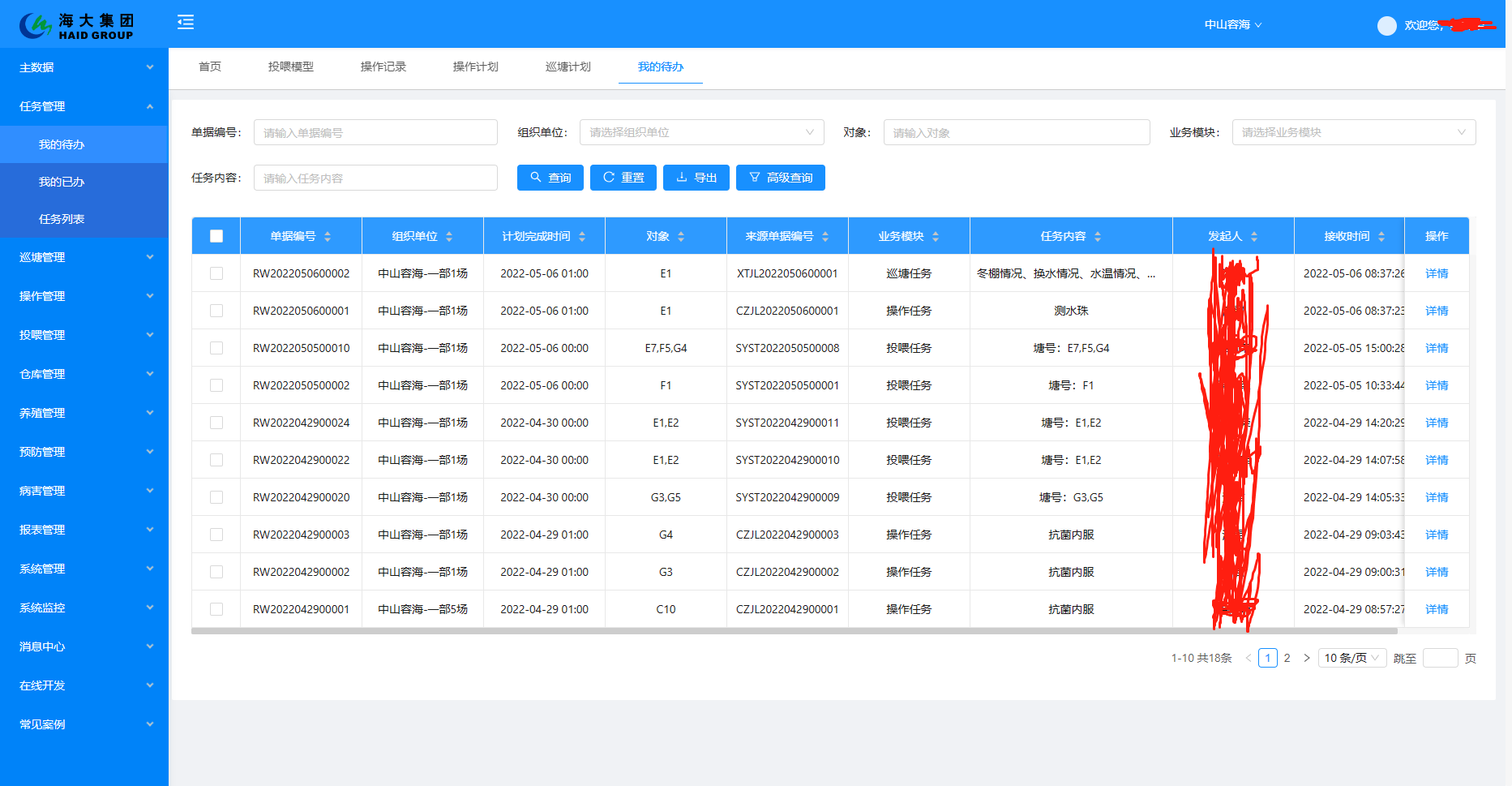1512x786 pixels.
Task: Check row RW2022050500010 checkbox
Action: 216,348
